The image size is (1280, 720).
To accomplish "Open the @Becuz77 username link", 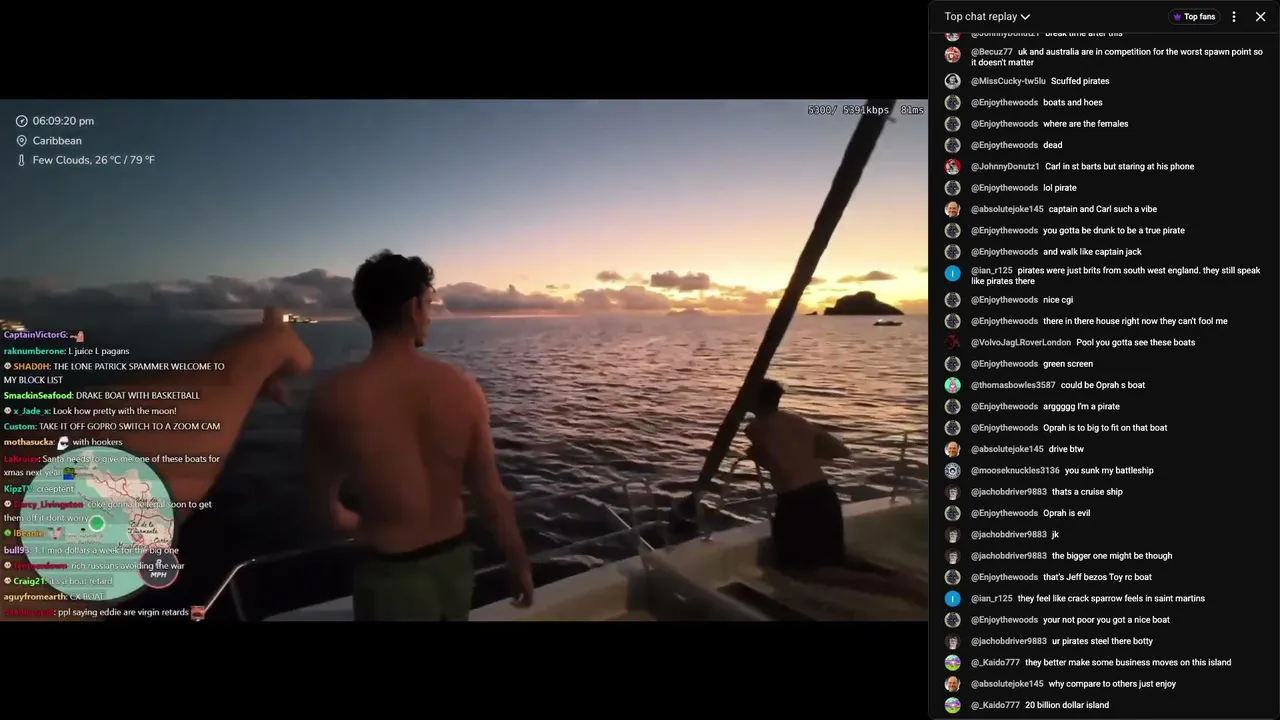I will click(992, 52).
